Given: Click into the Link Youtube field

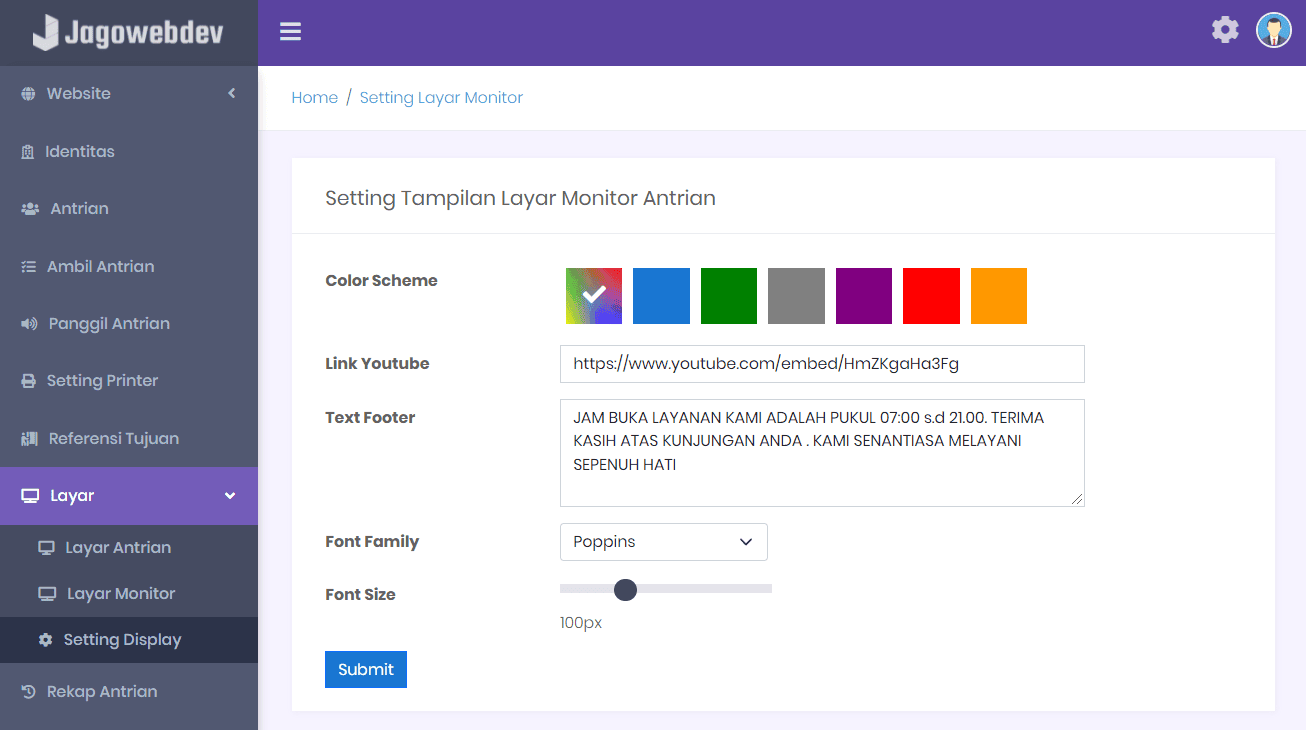Looking at the screenshot, I should click(x=821, y=364).
